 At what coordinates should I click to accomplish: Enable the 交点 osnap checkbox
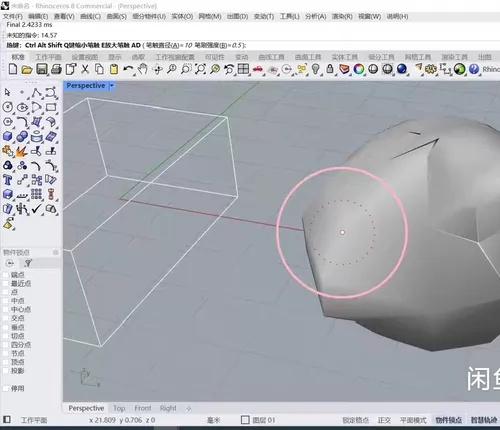pyautogui.click(x=6, y=318)
